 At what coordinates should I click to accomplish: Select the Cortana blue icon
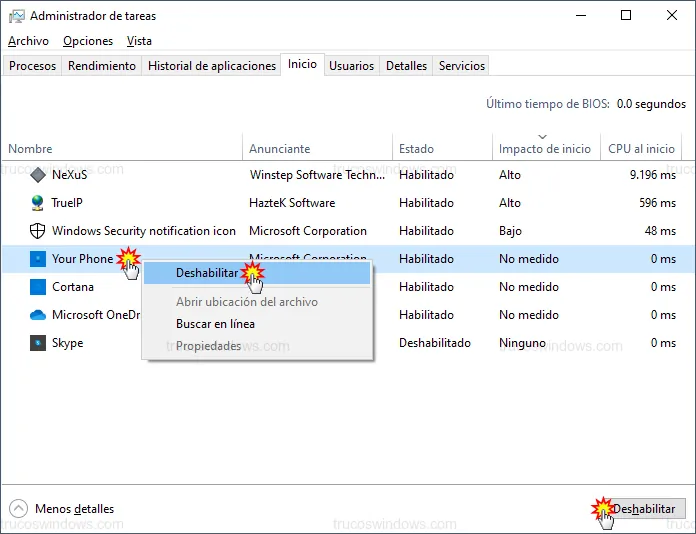(x=38, y=287)
